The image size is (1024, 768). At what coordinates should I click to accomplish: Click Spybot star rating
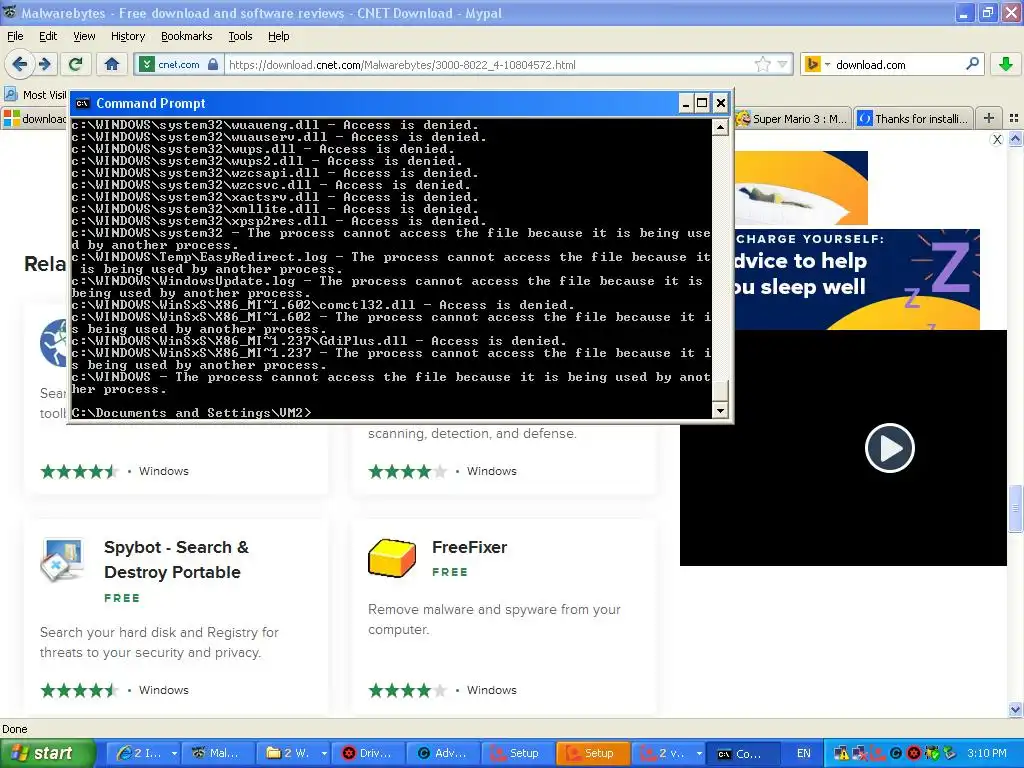(79, 690)
